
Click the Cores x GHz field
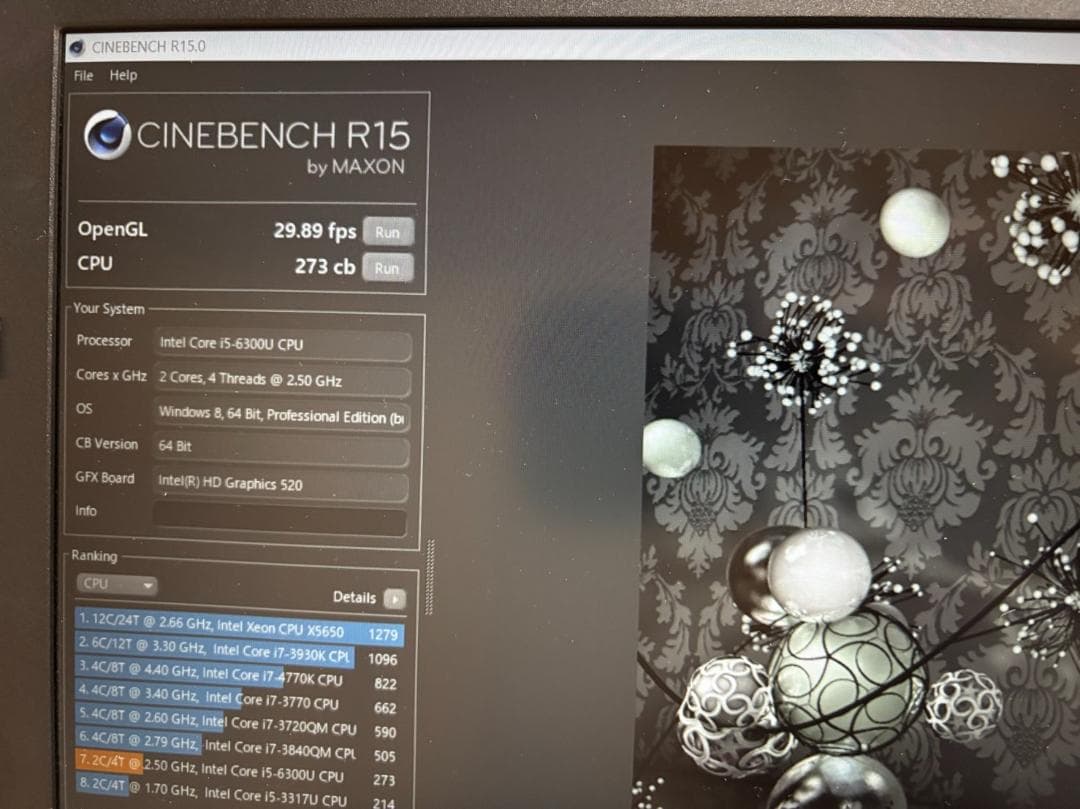[282, 381]
